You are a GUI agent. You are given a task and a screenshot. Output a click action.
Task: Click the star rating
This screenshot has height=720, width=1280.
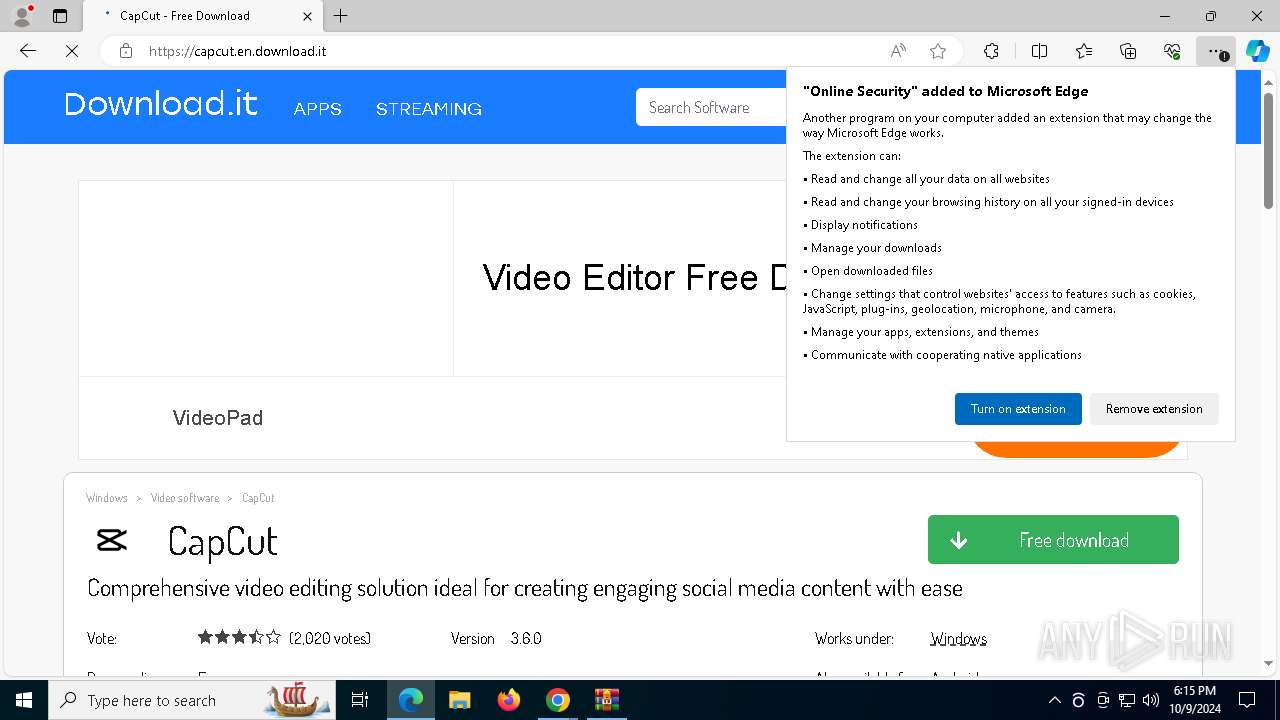tap(239, 637)
